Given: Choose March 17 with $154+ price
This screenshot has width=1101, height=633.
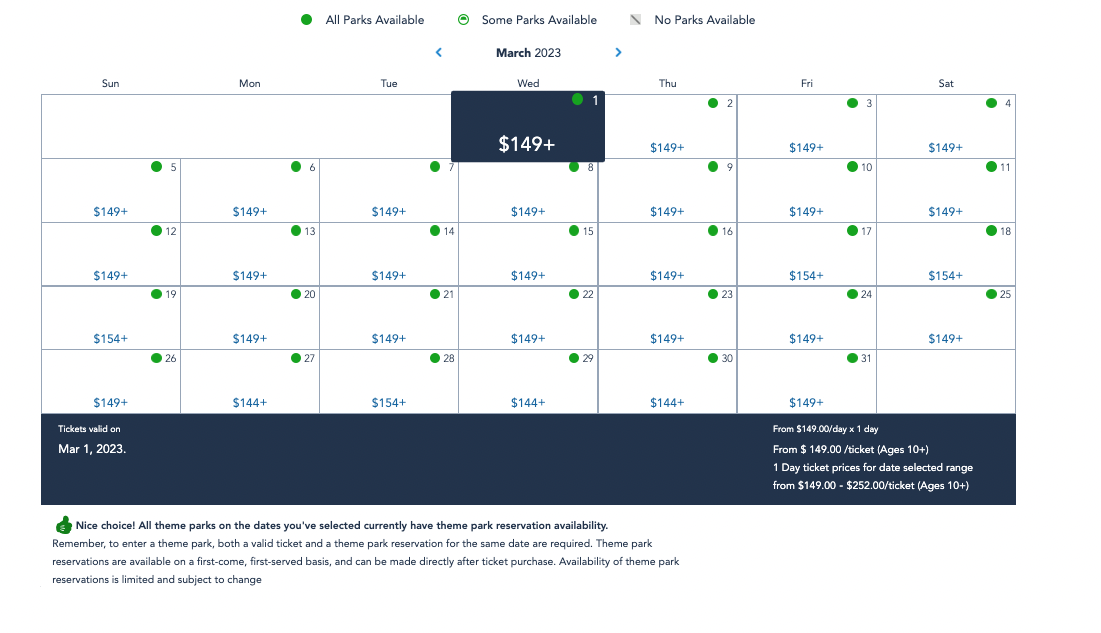Looking at the screenshot, I should click(x=806, y=254).
